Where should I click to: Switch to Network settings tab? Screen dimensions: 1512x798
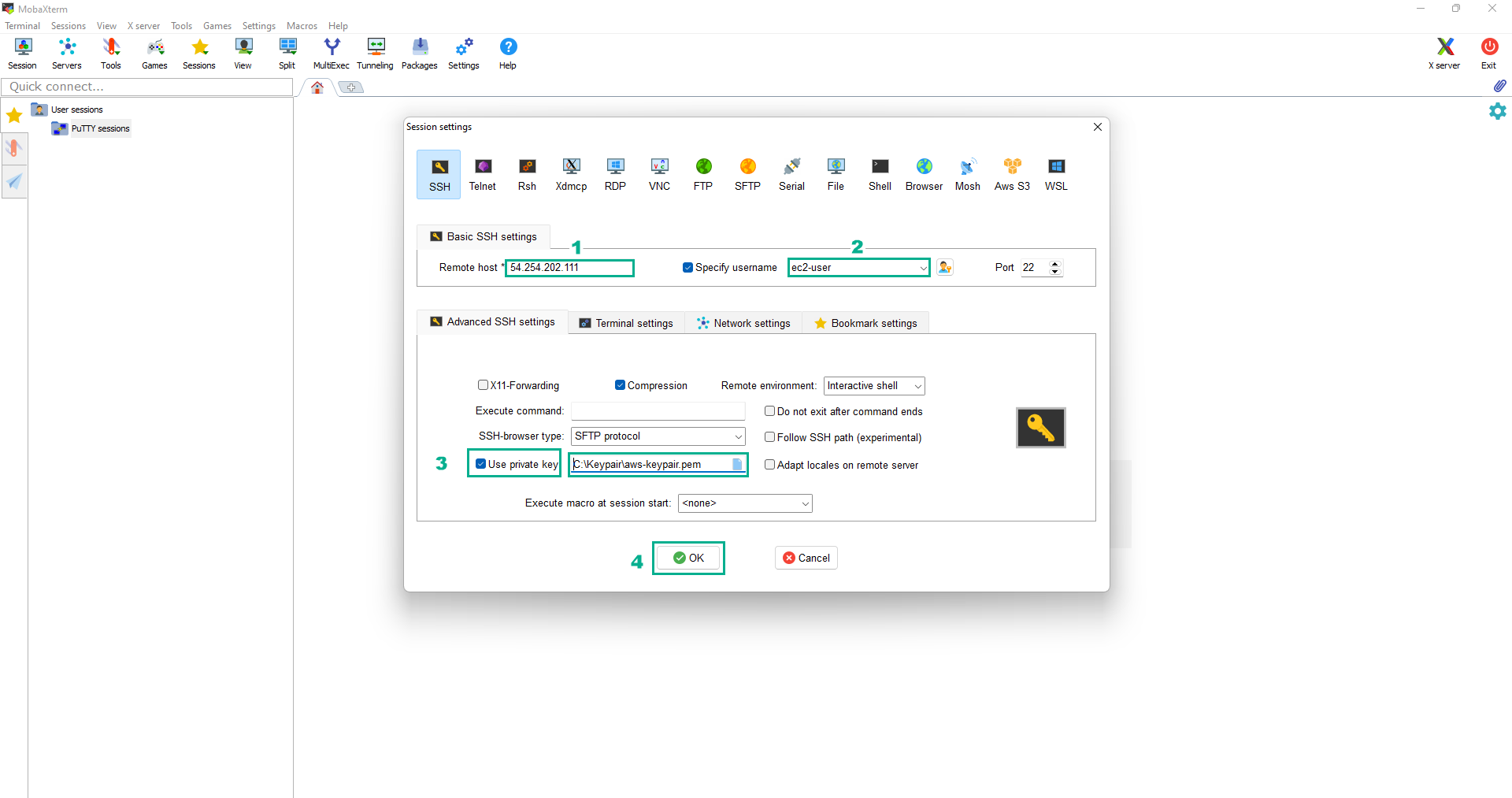point(743,324)
